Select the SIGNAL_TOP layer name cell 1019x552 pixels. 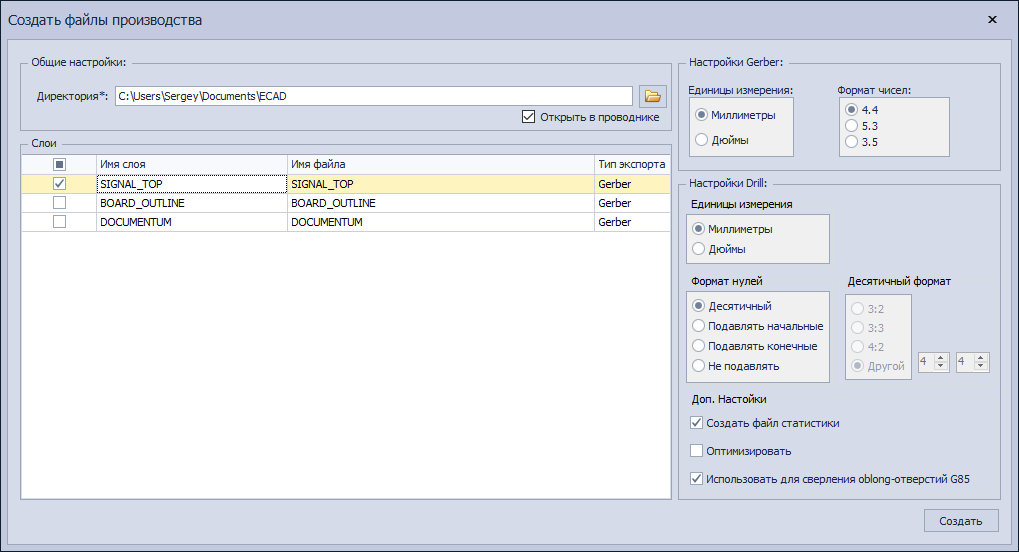(192, 184)
